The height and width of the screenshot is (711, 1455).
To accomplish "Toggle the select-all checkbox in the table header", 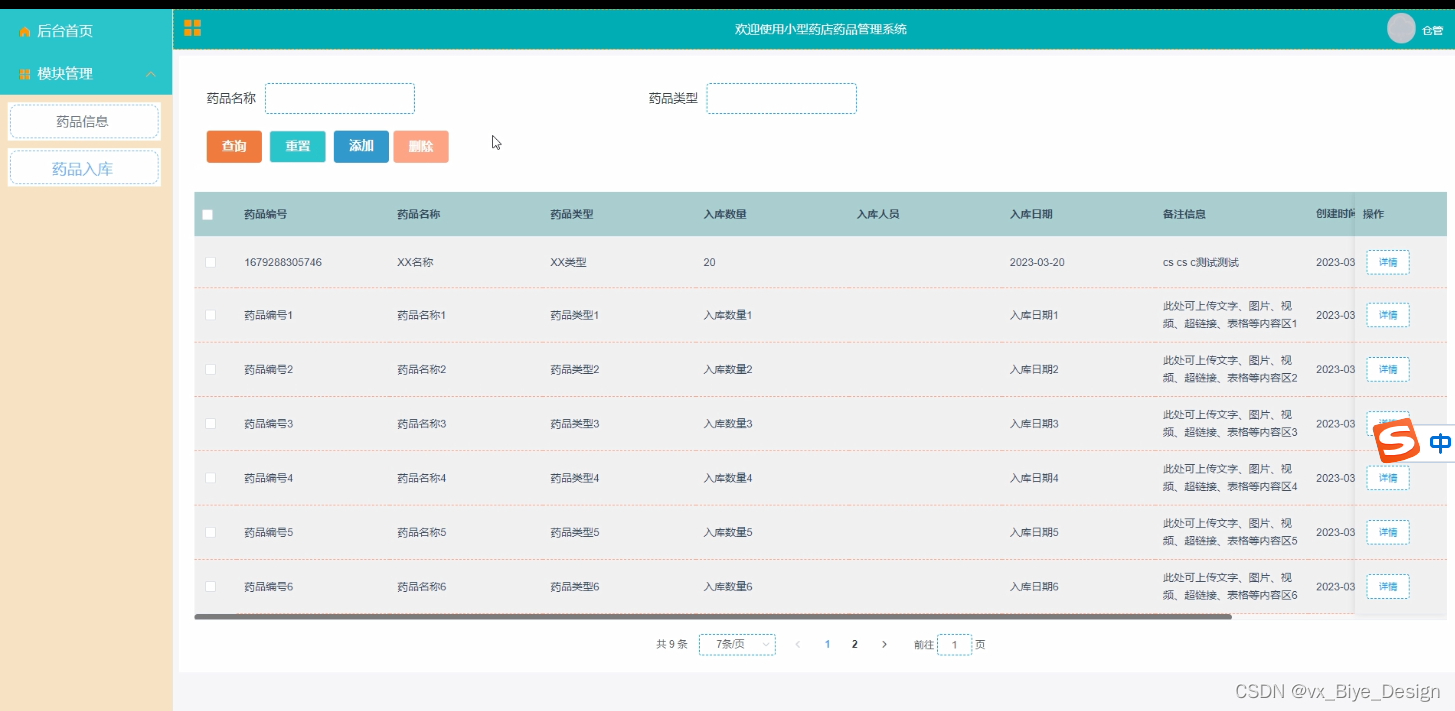I will click(208, 214).
